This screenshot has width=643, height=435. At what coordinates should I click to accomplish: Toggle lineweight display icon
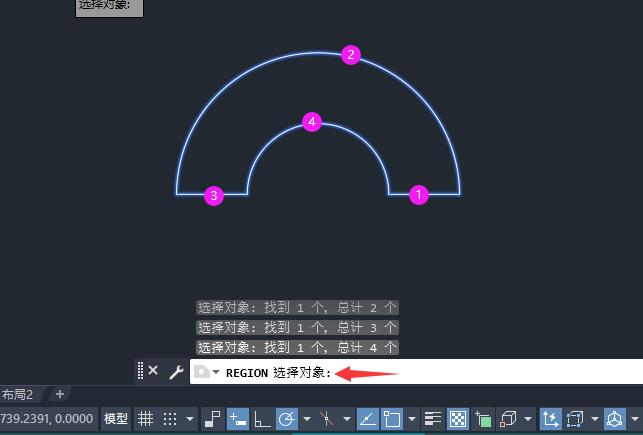433,419
